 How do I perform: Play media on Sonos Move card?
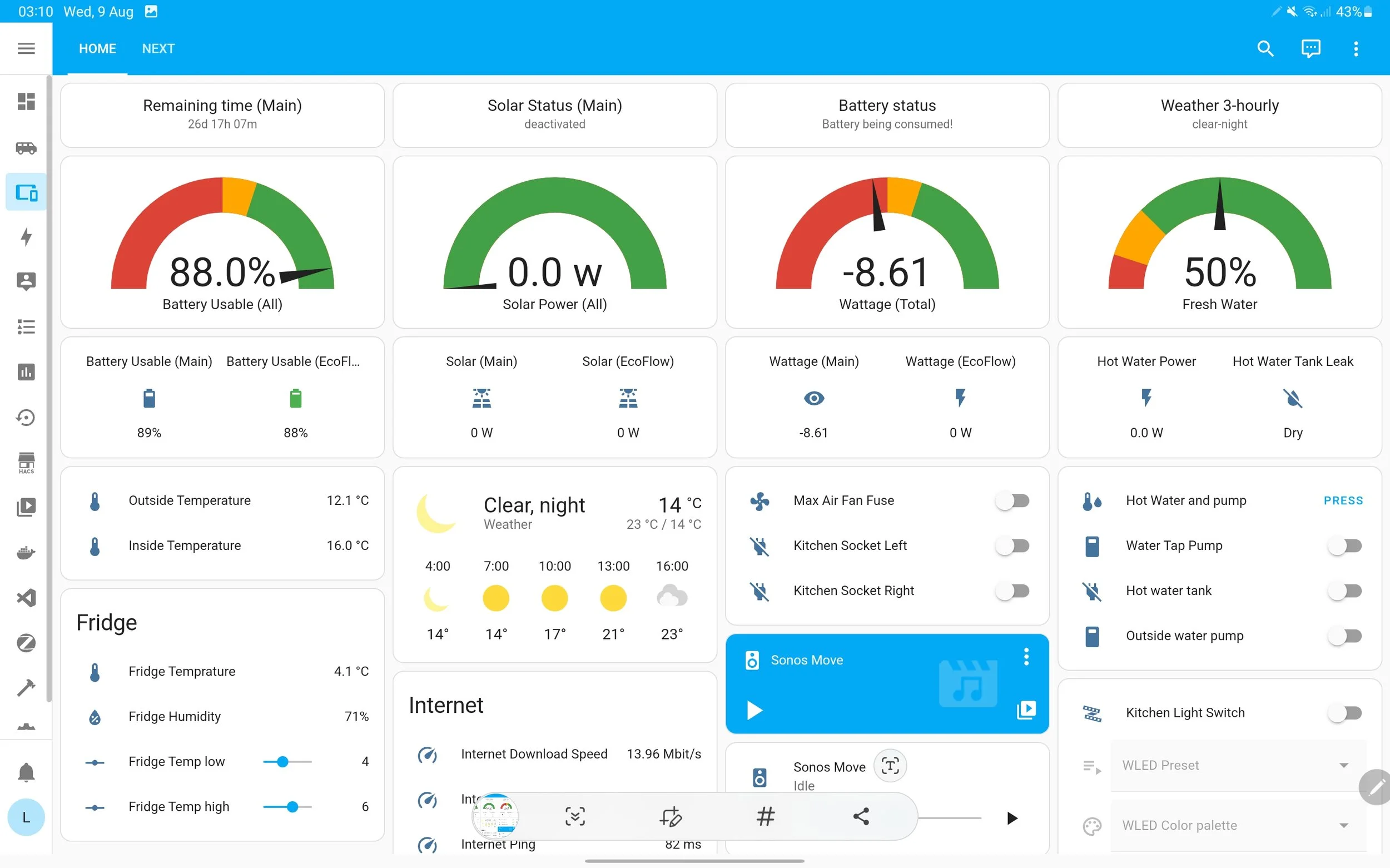[x=754, y=710]
